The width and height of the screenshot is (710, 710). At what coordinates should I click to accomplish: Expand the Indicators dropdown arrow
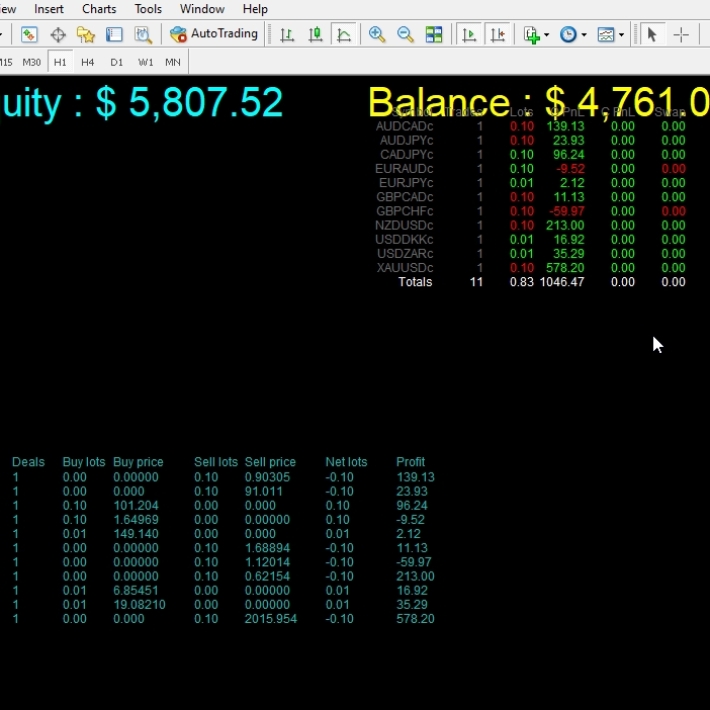point(547,35)
